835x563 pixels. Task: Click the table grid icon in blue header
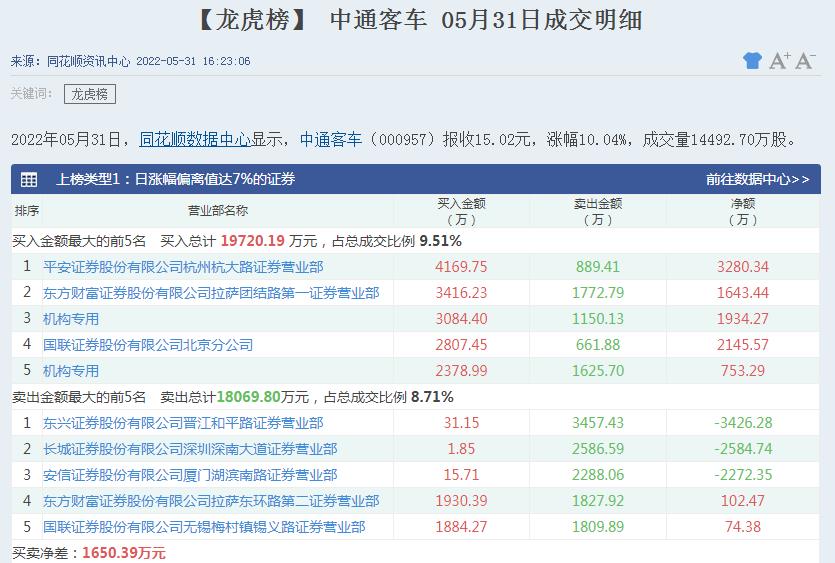(x=29, y=180)
